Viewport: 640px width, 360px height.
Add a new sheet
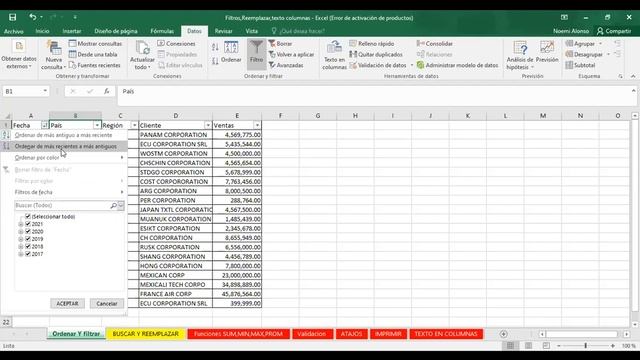click(503, 334)
